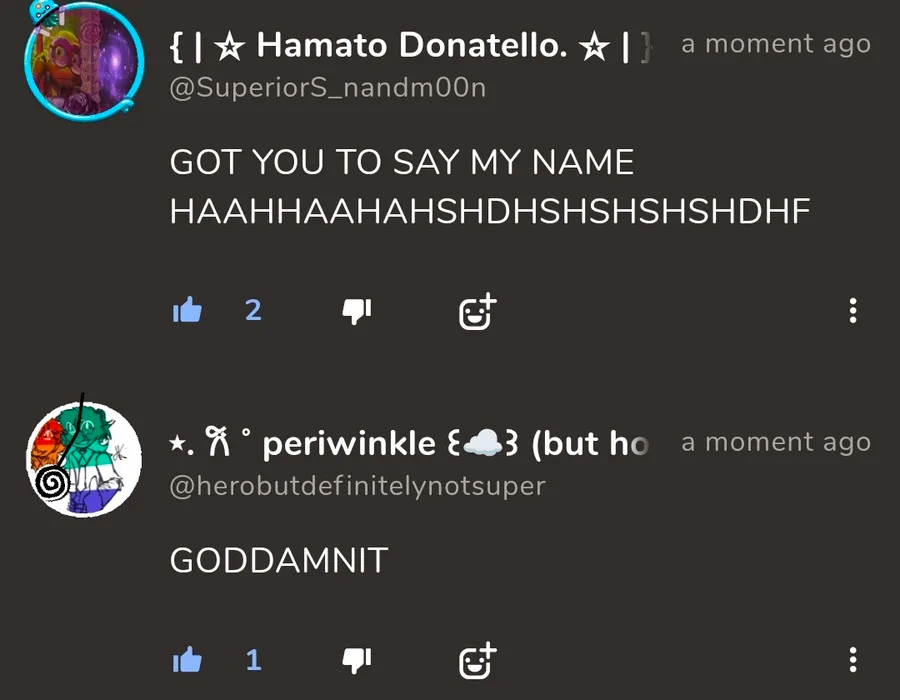Image resolution: width=900 pixels, height=700 pixels.
Task: Select the GOT YOU TO SAY MY NAME text
Action: (x=402, y=162)
